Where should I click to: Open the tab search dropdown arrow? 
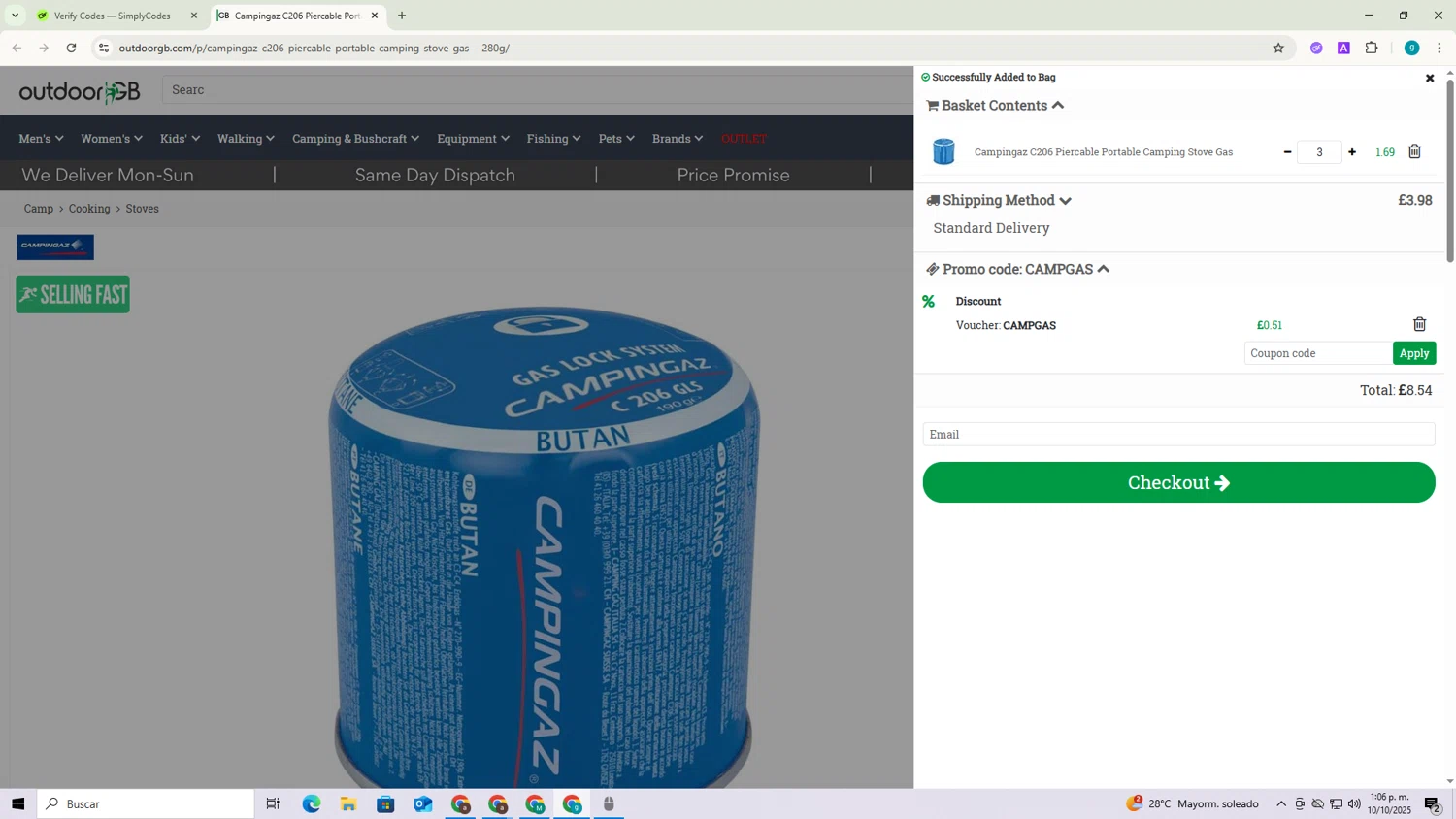(x=15, y=16)
